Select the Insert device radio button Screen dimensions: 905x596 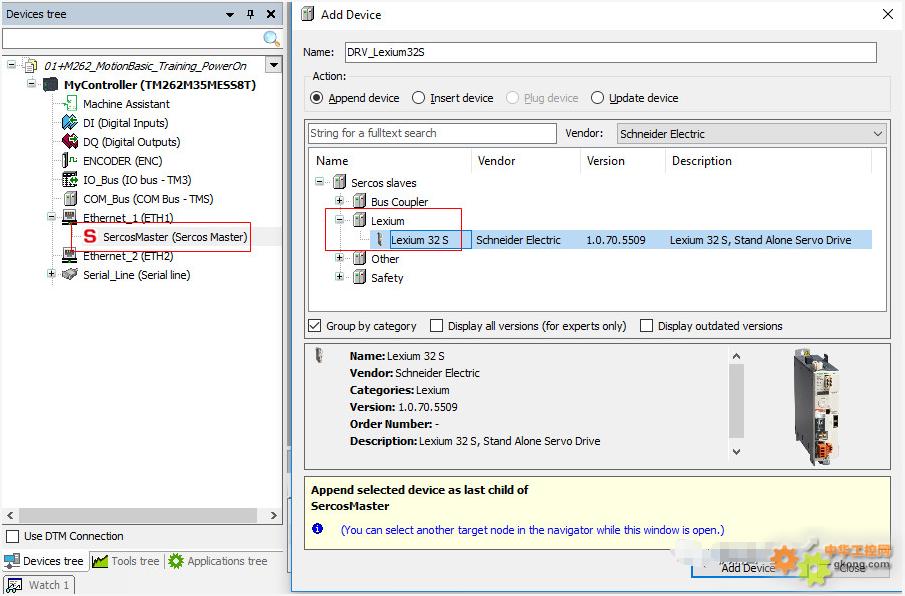tap(419, 98)
